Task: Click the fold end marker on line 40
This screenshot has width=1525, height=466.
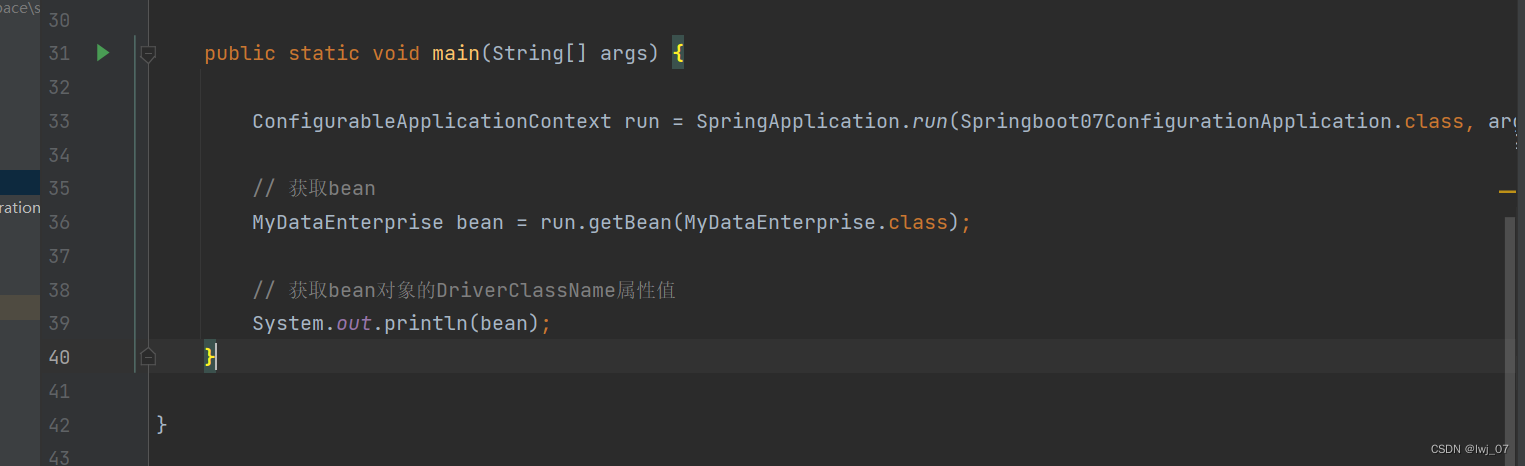Action: click(x=148, y=356)
